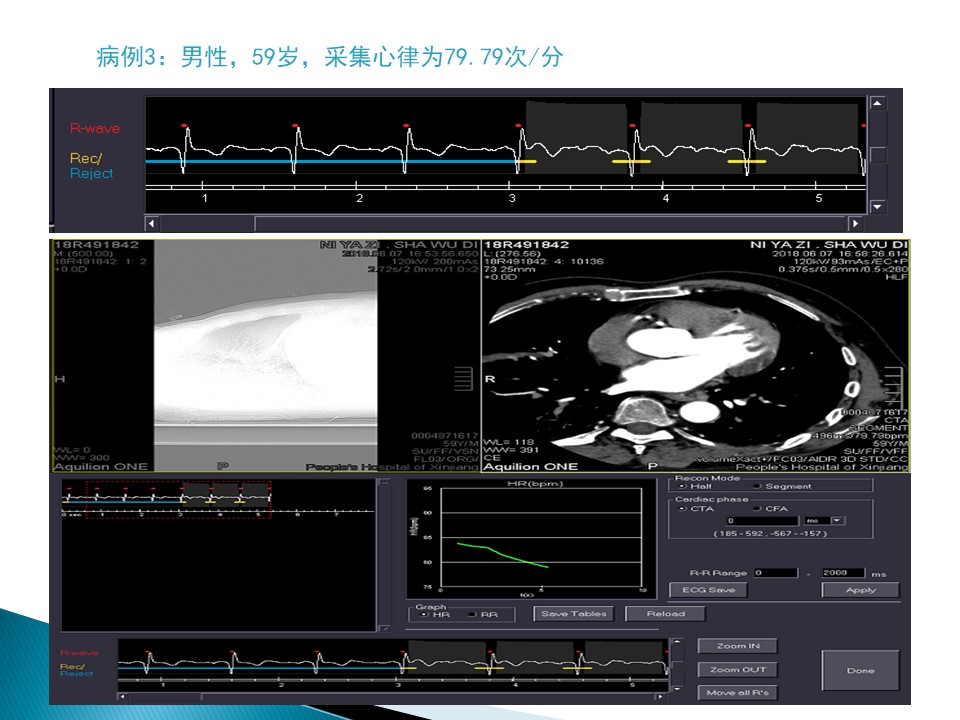Click the top ECG panel's scroll-right arrow
The image size is (960, 720).
[x=855, y=223]
